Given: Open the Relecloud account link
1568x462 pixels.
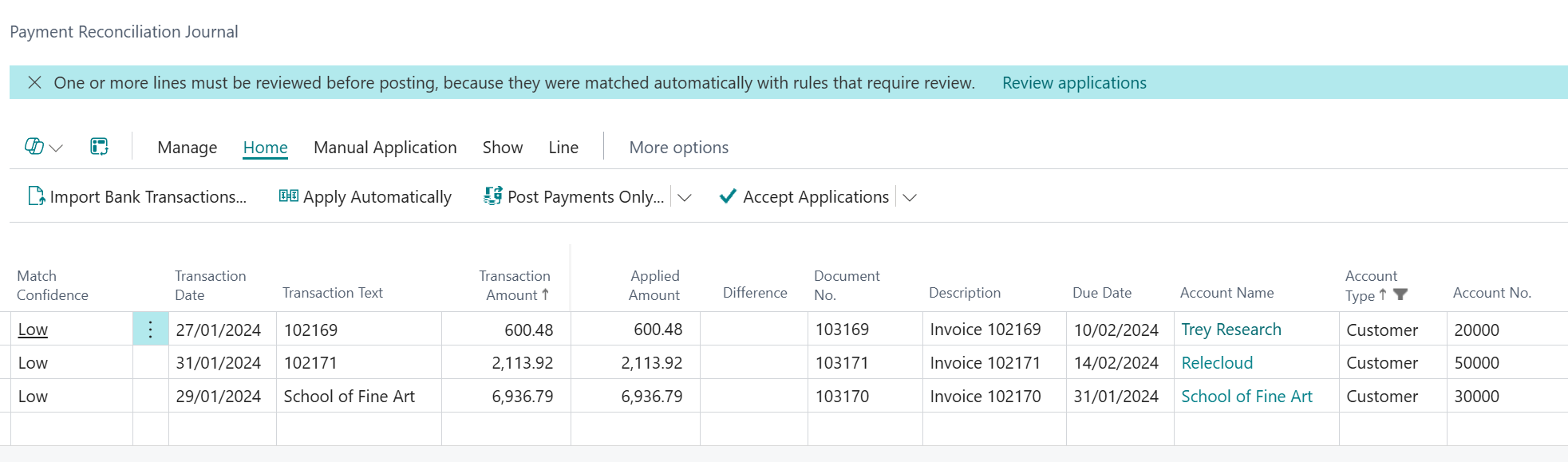Looking at the screenshot, I should pos(1217,363).
